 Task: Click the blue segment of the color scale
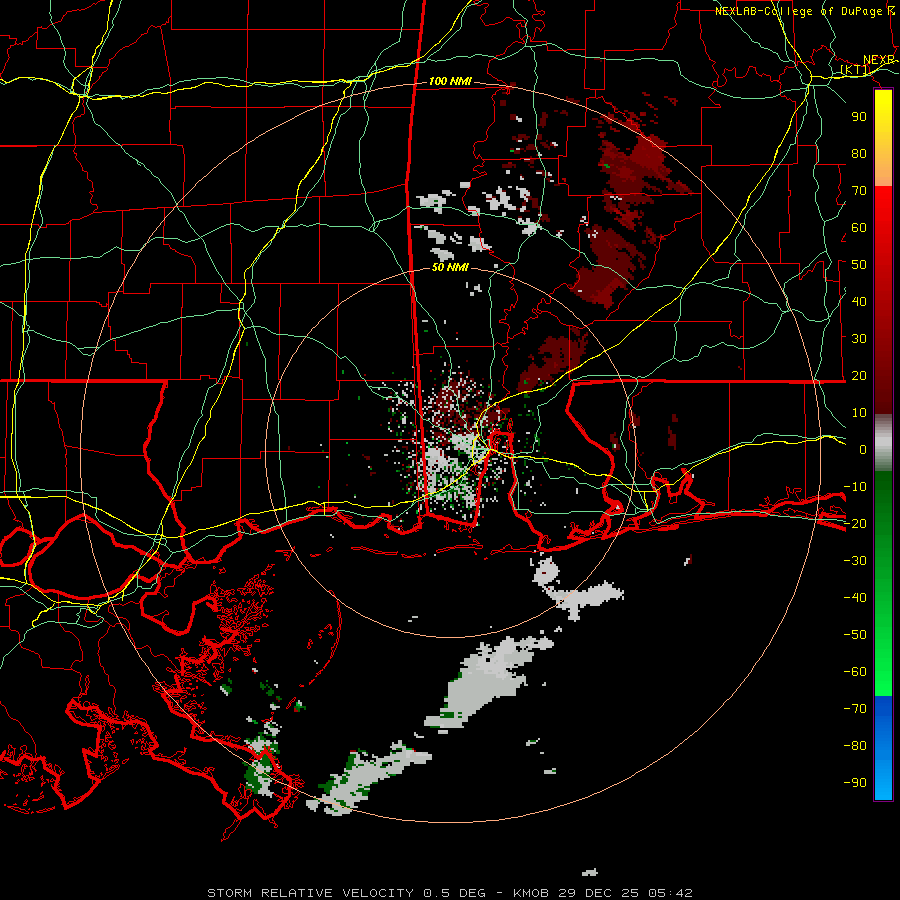click(x=883, y=748)
